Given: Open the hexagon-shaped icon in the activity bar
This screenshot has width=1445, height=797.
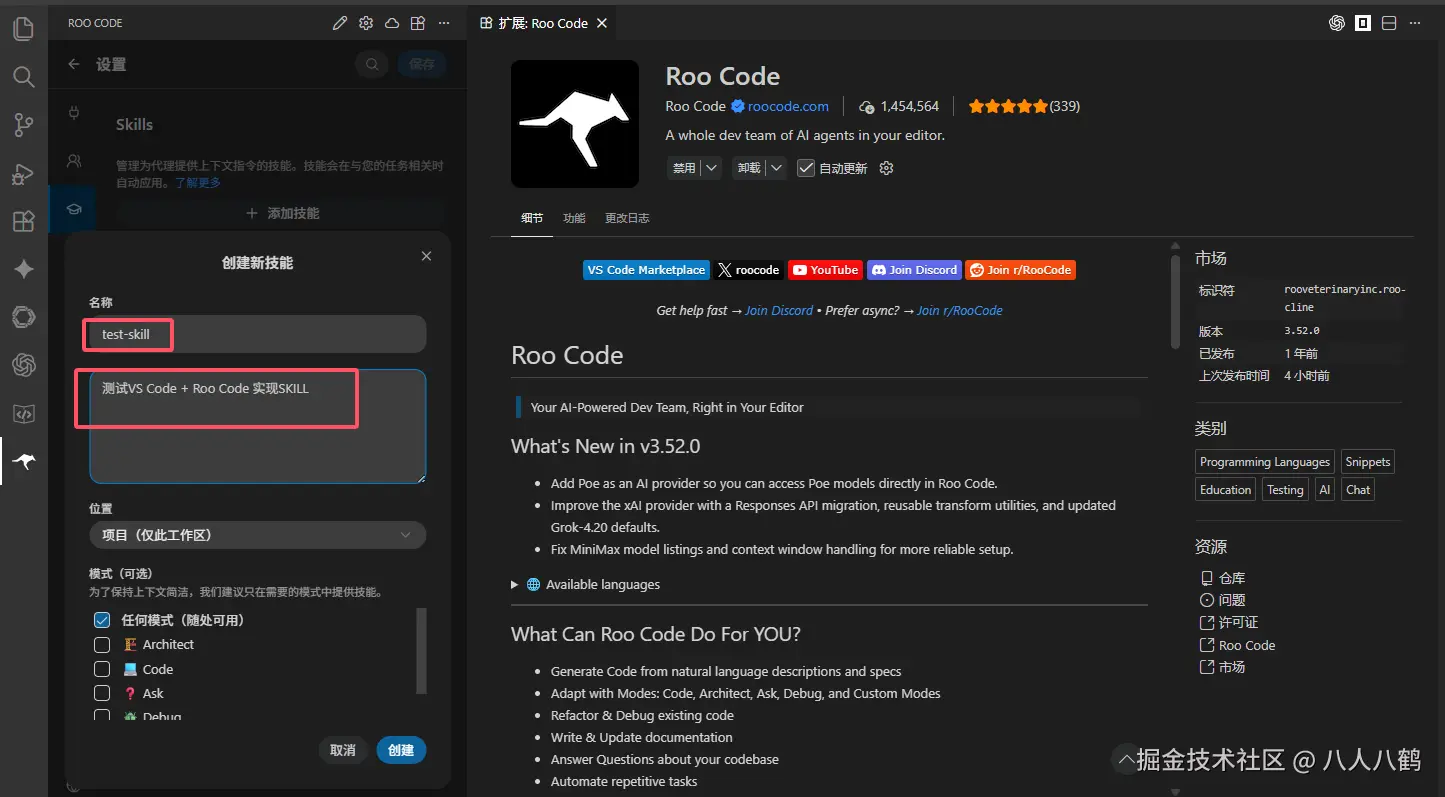Looking at the screenshot, I should point(23,317).
